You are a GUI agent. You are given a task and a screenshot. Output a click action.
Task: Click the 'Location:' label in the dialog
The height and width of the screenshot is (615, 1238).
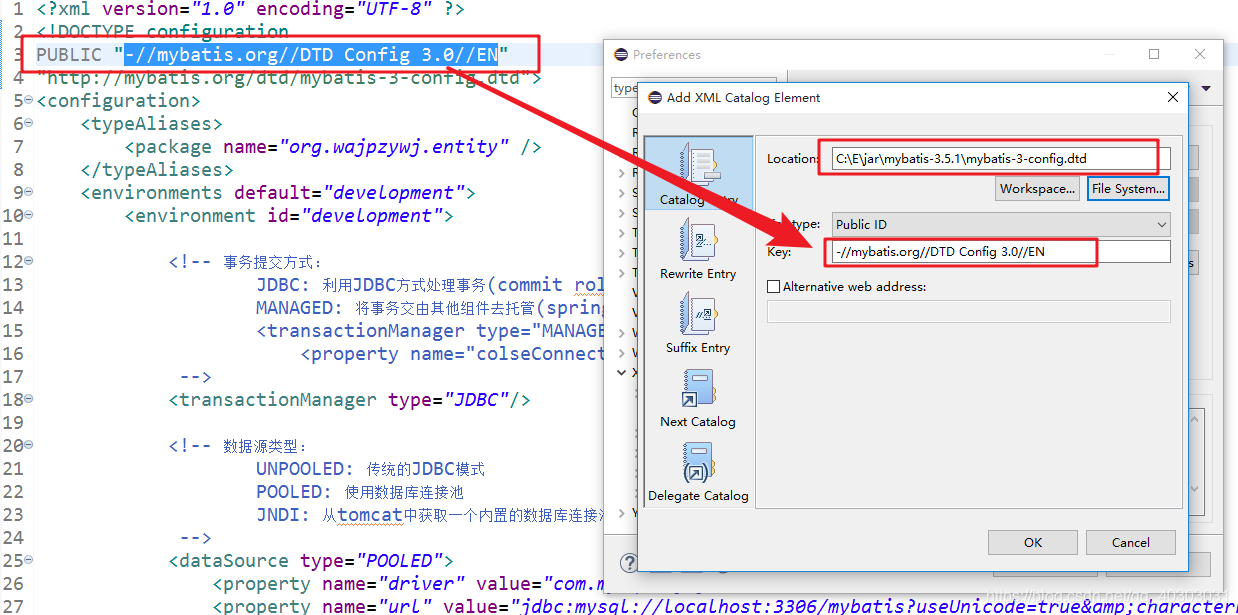click(793, 159)
